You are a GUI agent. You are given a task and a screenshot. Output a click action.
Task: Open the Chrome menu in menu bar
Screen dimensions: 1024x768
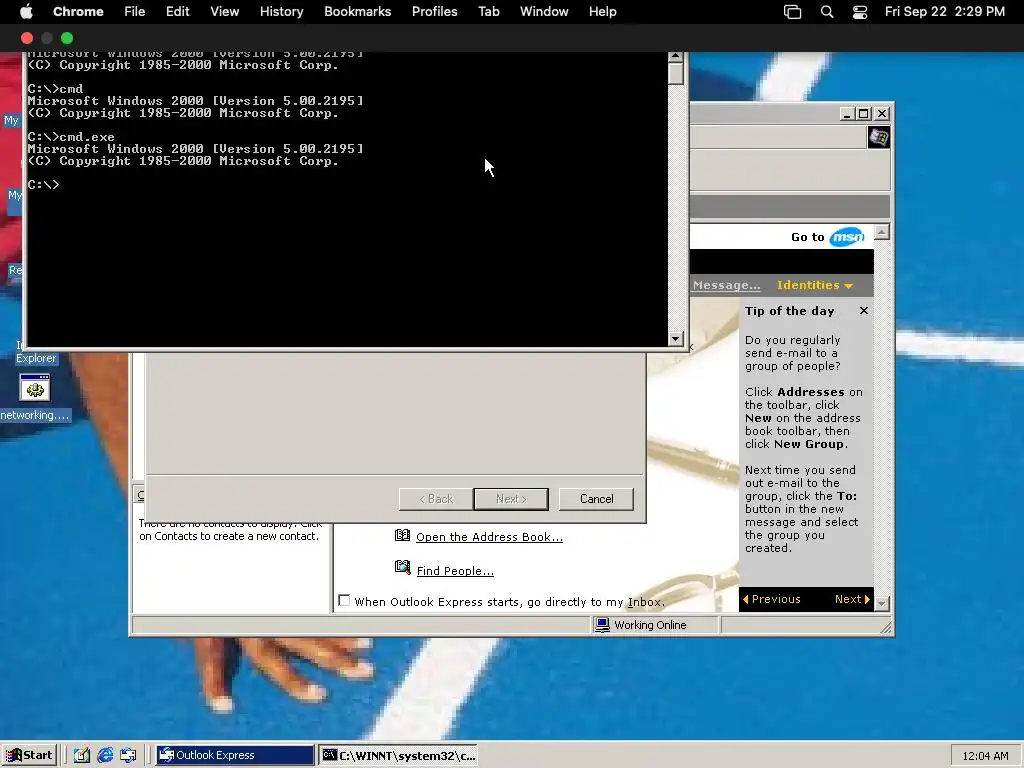78,12
